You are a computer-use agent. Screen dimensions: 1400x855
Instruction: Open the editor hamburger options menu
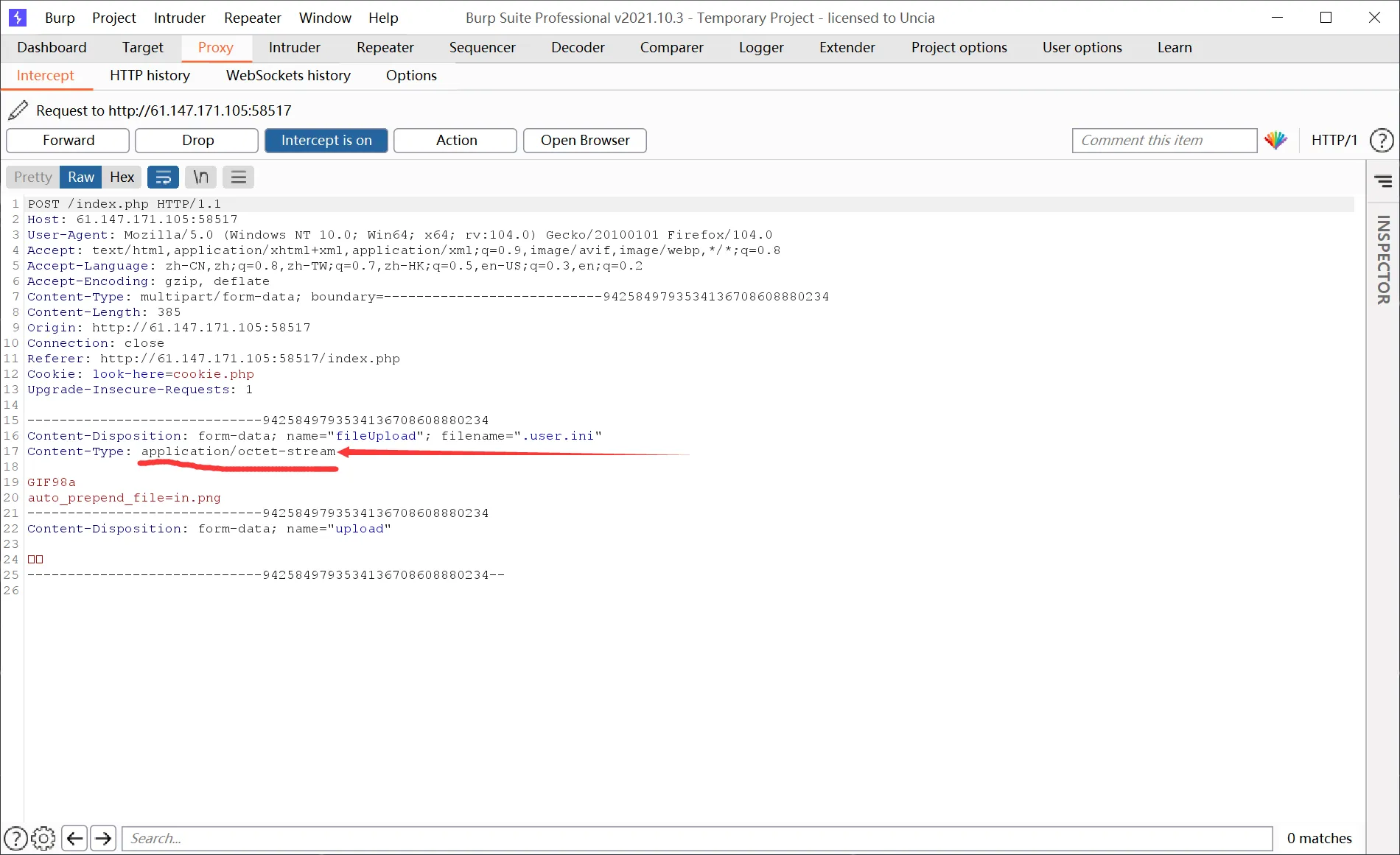(x=238, y=177)
